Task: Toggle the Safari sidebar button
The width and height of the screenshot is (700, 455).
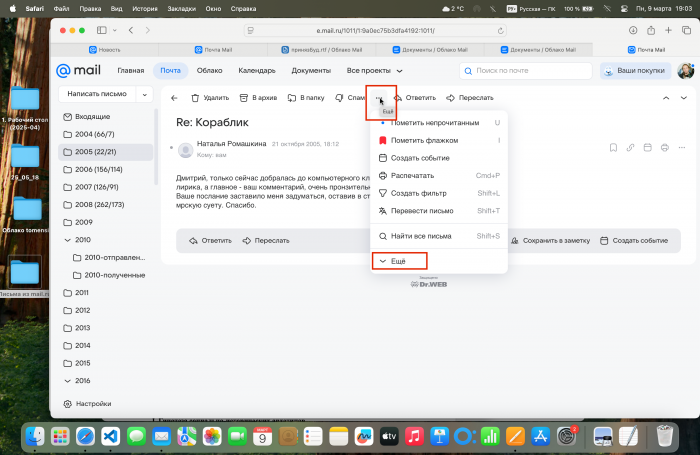Action: pos(102,30)
